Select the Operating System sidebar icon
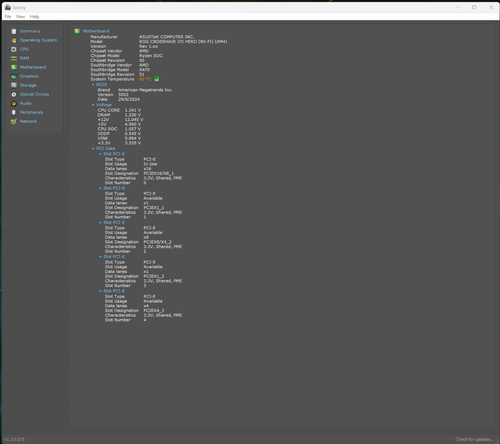Viewport: 500px width, 444px height. click(14, 40)
